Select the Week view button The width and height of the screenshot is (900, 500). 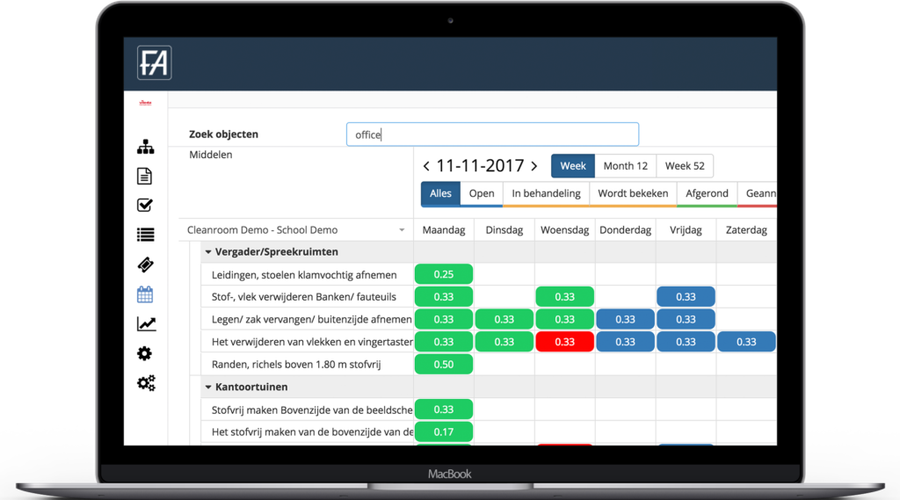(573, 166)
